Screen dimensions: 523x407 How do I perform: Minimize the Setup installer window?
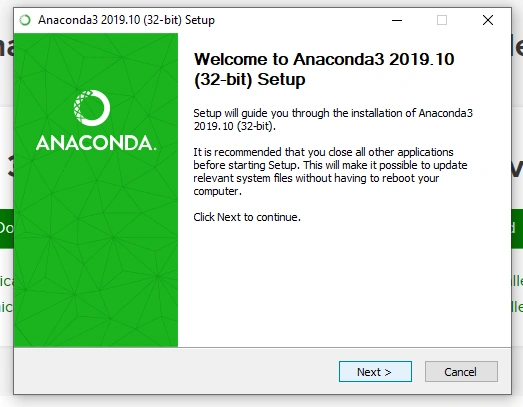coord(397,20)
